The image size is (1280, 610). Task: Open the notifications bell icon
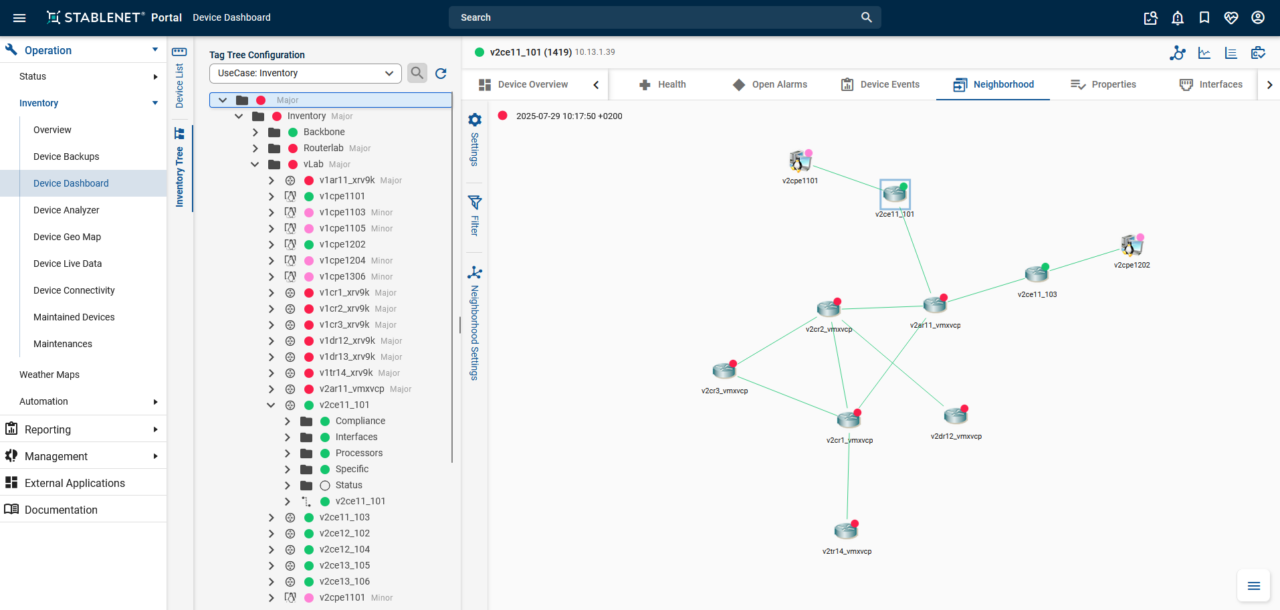[1177, 17]
